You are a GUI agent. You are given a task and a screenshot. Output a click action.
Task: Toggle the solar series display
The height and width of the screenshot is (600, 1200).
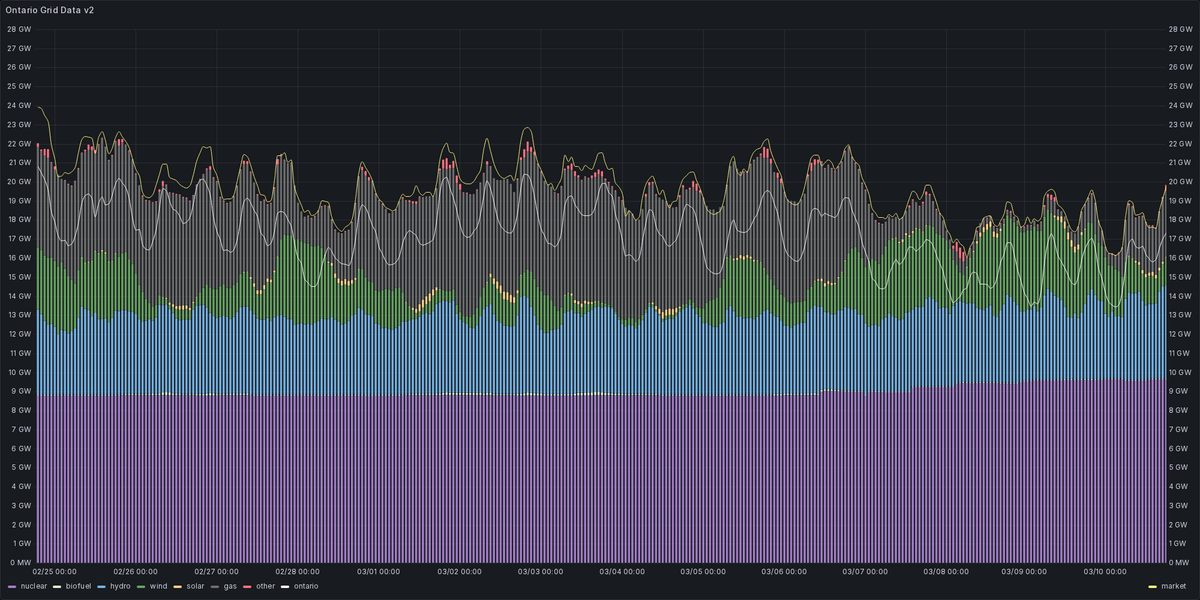194,587
